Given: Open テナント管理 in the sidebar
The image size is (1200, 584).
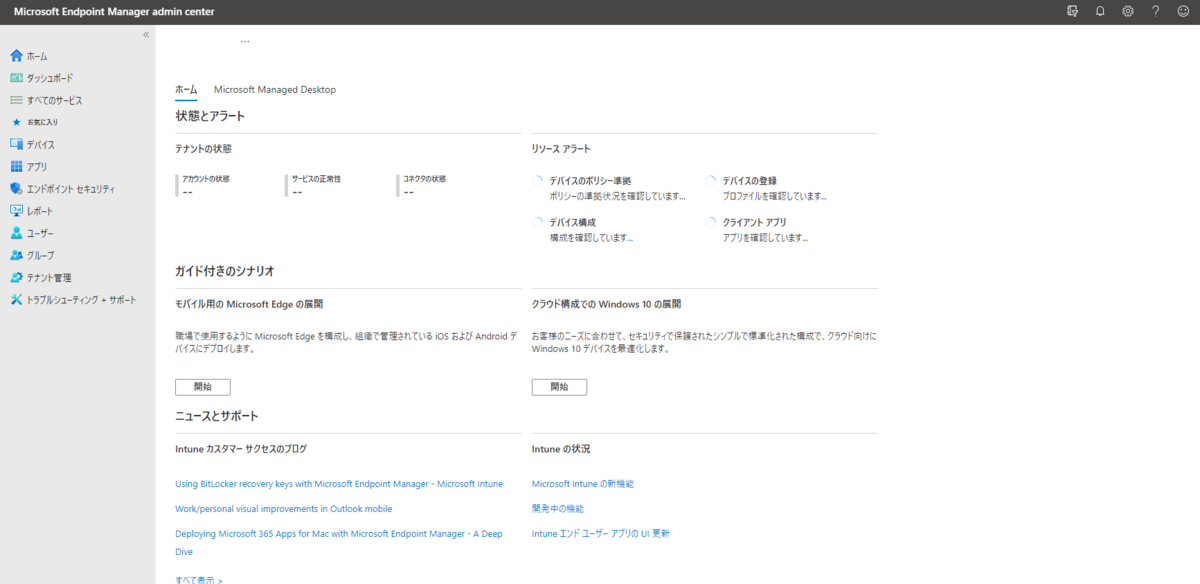Looking at the screenshot, I should (x=49, y=277).
